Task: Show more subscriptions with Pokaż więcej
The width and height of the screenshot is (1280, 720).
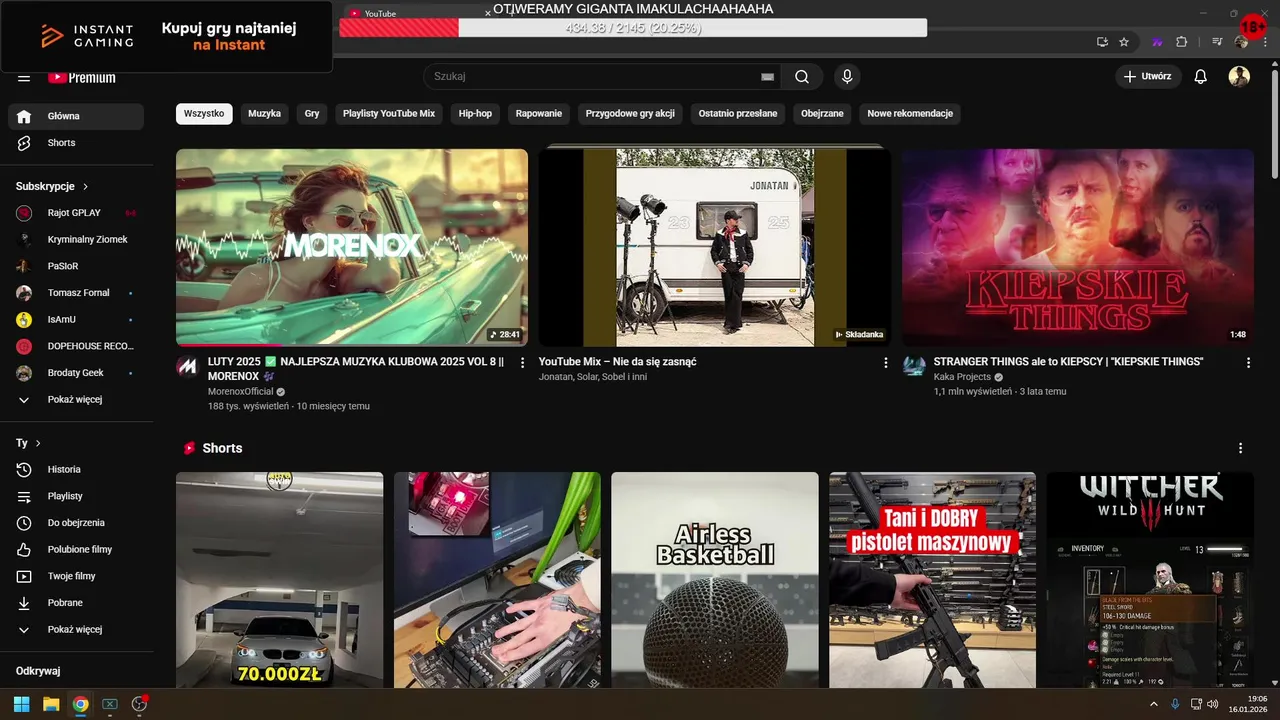Action: tap(76, 399)
